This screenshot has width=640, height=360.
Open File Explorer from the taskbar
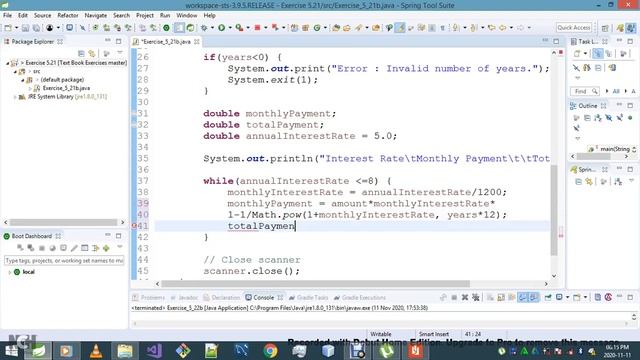click(x=125, y=351)
